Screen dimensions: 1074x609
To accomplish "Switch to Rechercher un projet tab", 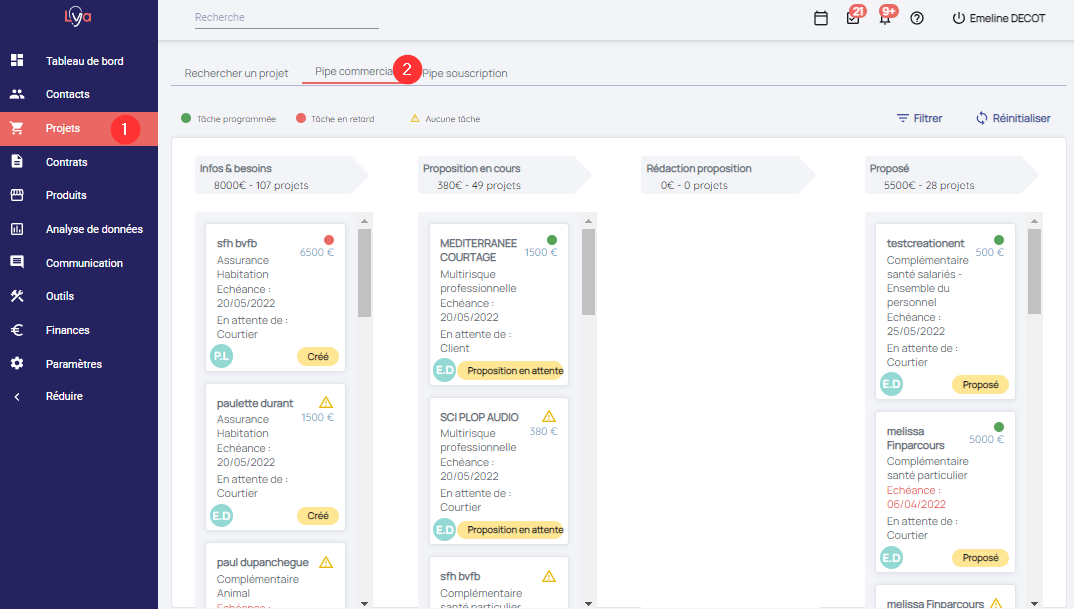I will 236,73.
